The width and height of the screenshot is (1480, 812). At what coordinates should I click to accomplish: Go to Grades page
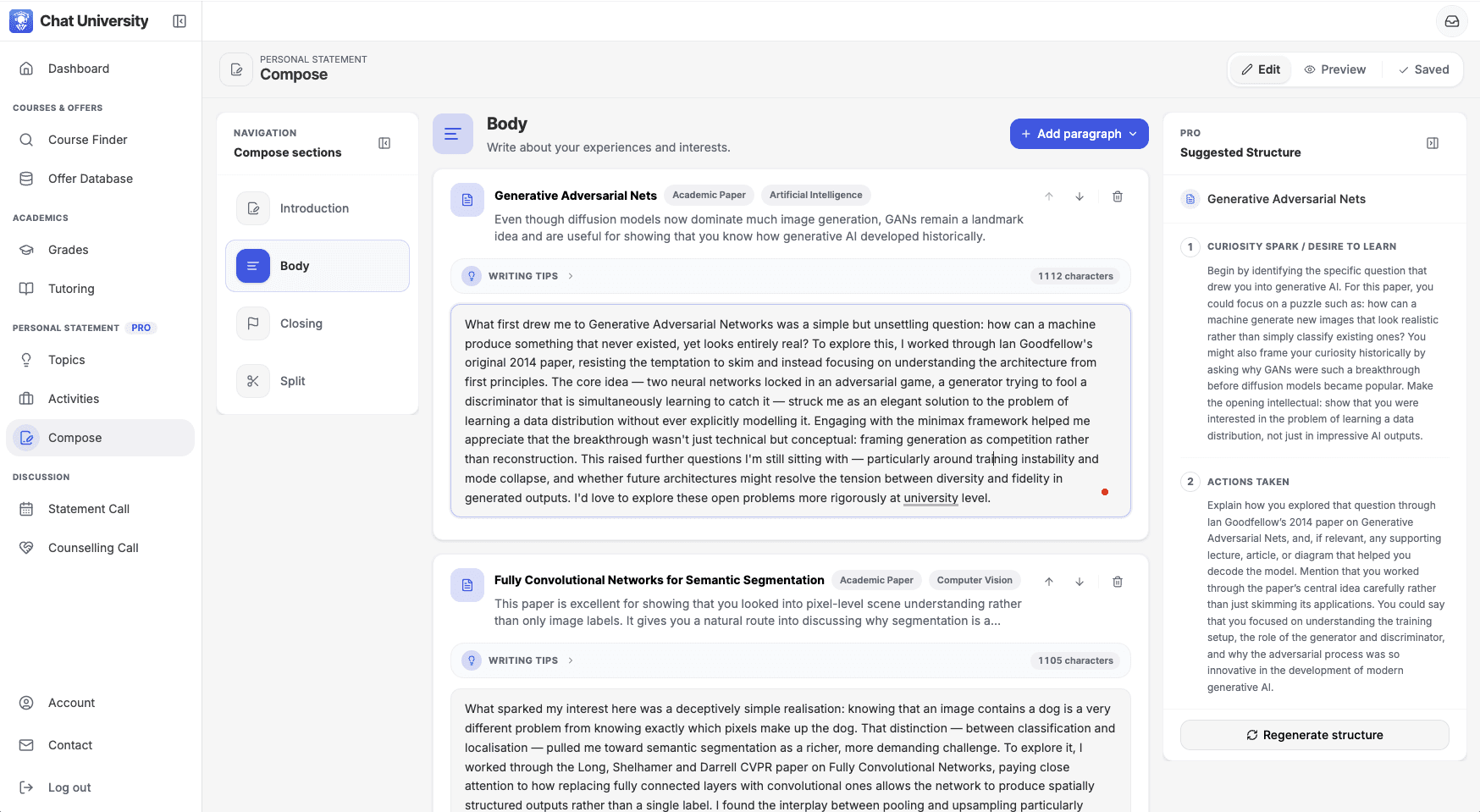tap(101, 250)
